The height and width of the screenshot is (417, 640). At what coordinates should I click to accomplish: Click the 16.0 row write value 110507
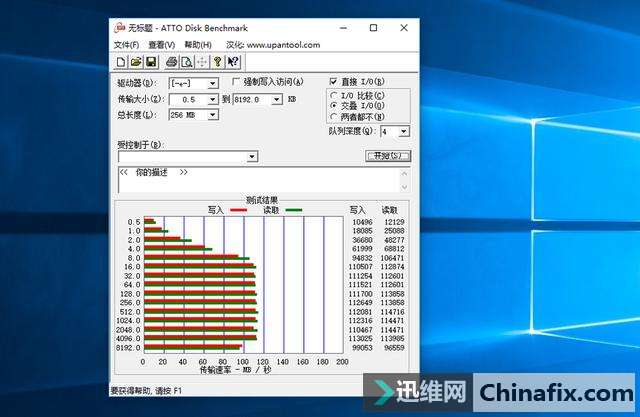tap(360, 267)
